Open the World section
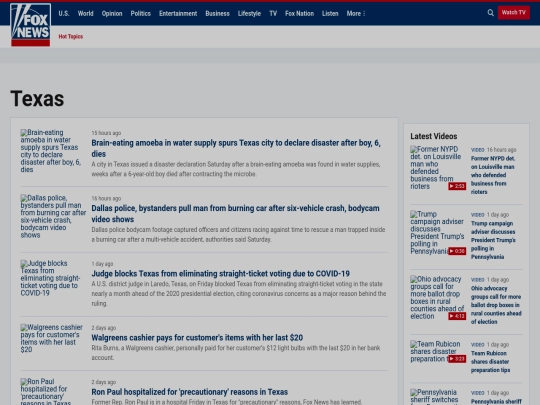The image size is (540, 405). (85, 13)
